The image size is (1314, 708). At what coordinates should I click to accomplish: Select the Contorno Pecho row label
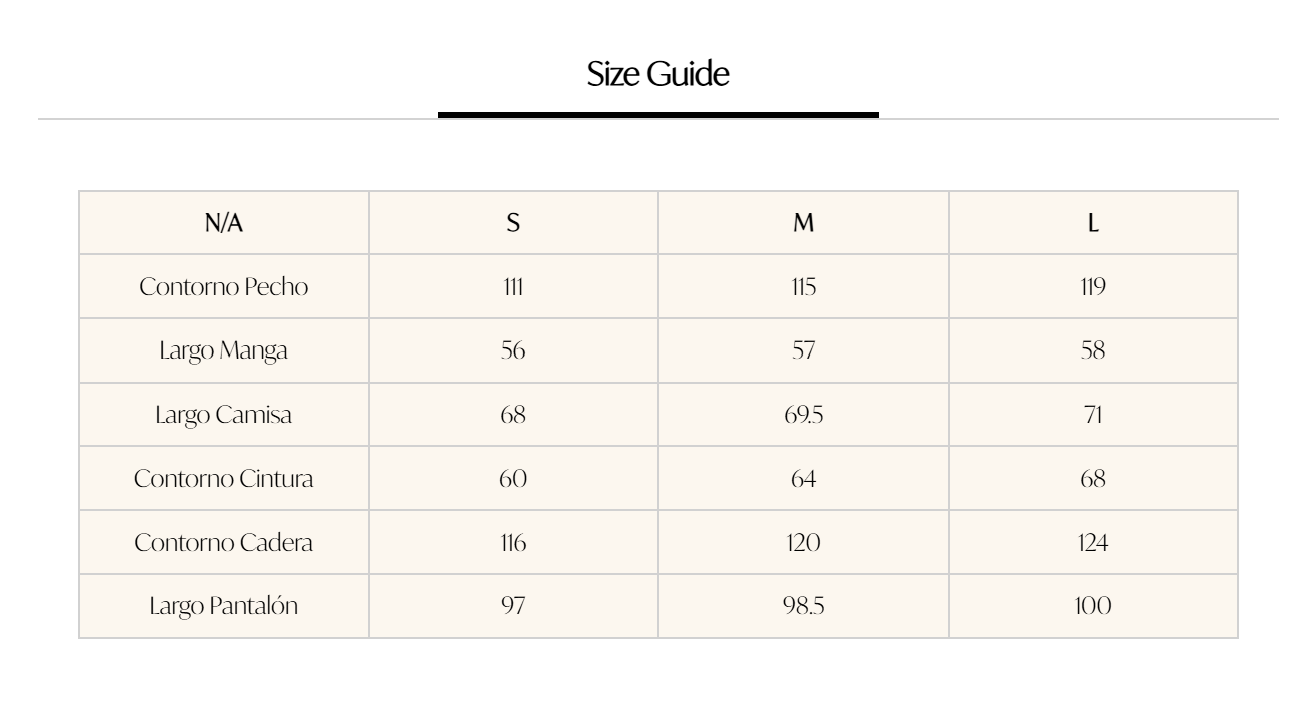click(x=223, y=287)
